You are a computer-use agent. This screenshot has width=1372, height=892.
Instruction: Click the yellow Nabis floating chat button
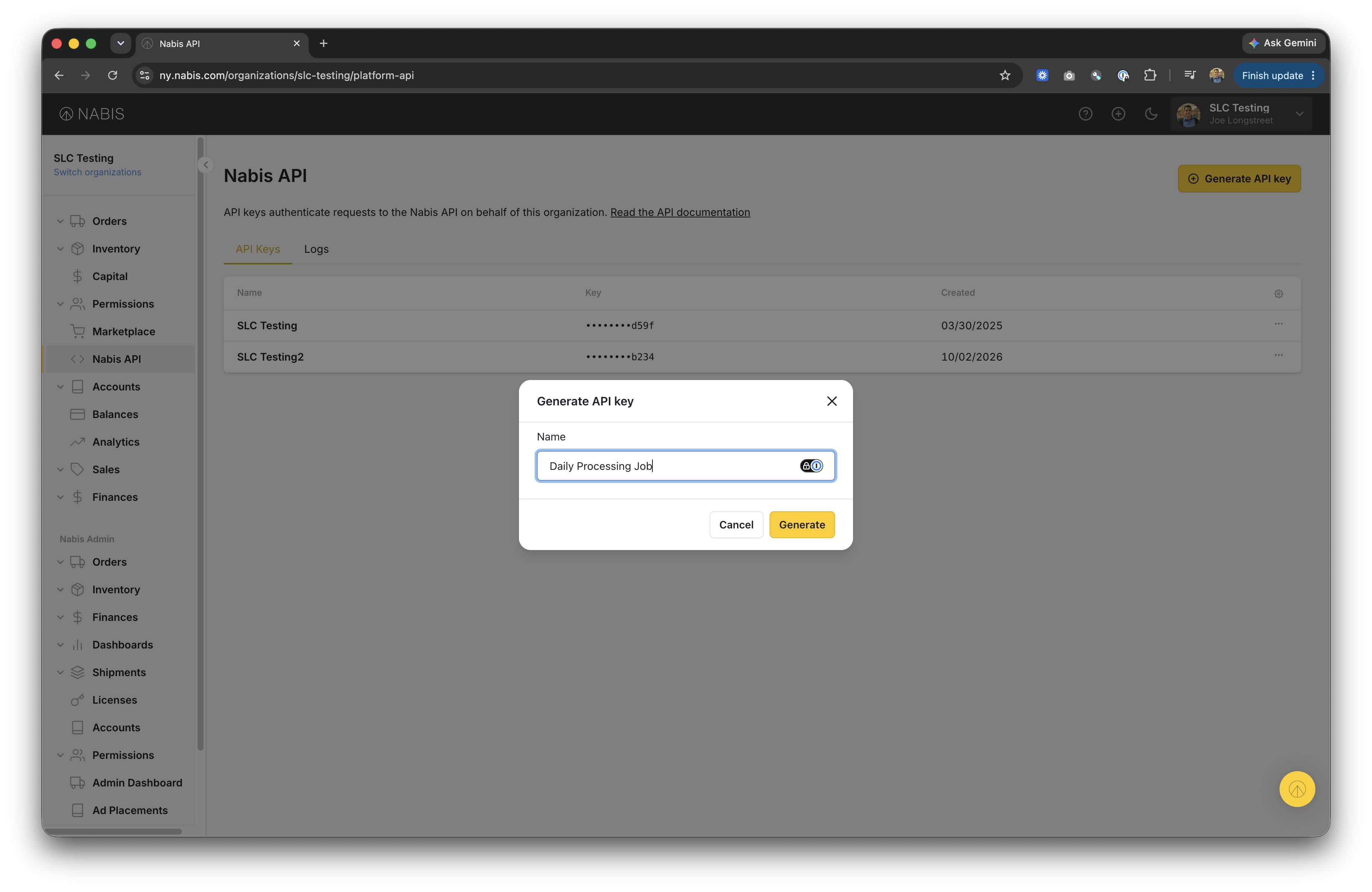tap(1296, 789)
